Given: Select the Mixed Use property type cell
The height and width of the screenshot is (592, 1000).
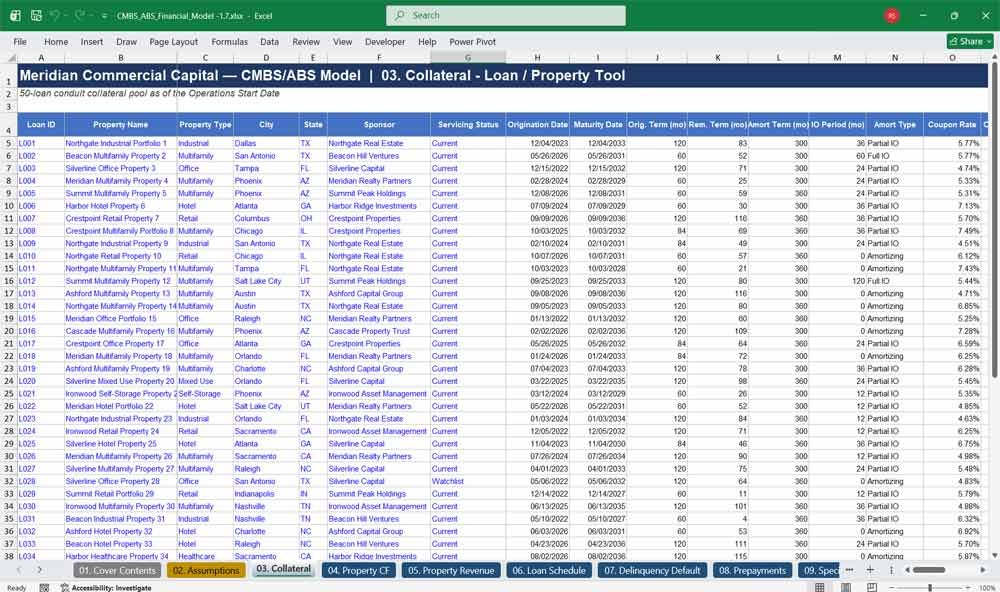Looking at the screenshot, I should 205,381.
